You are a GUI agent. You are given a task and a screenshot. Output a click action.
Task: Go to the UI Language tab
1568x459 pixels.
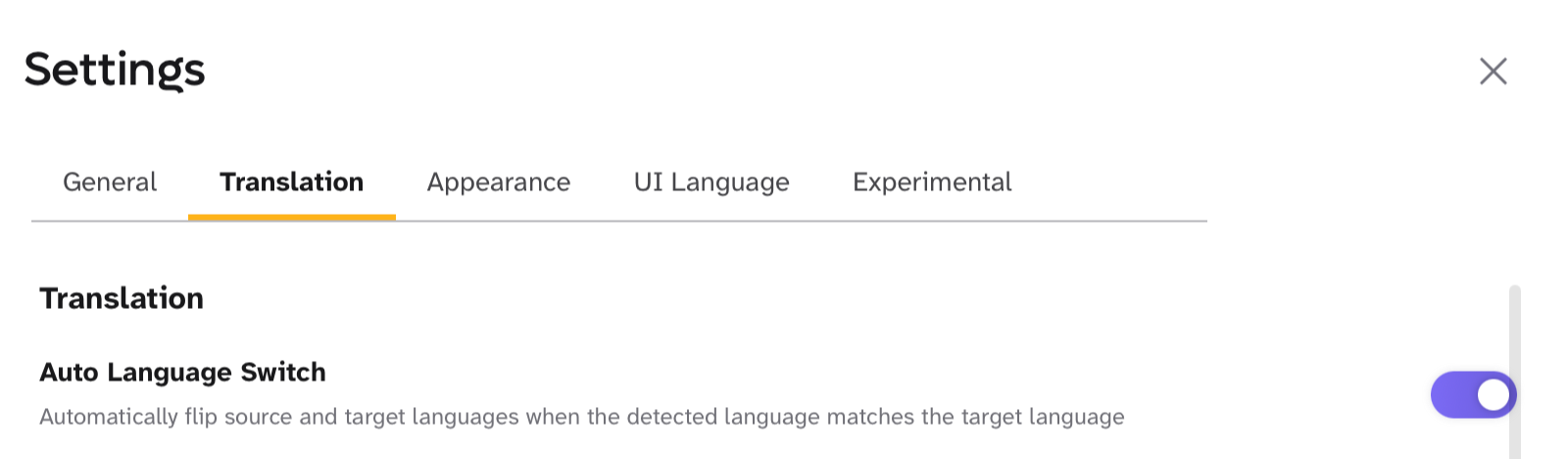click(711, 182)
